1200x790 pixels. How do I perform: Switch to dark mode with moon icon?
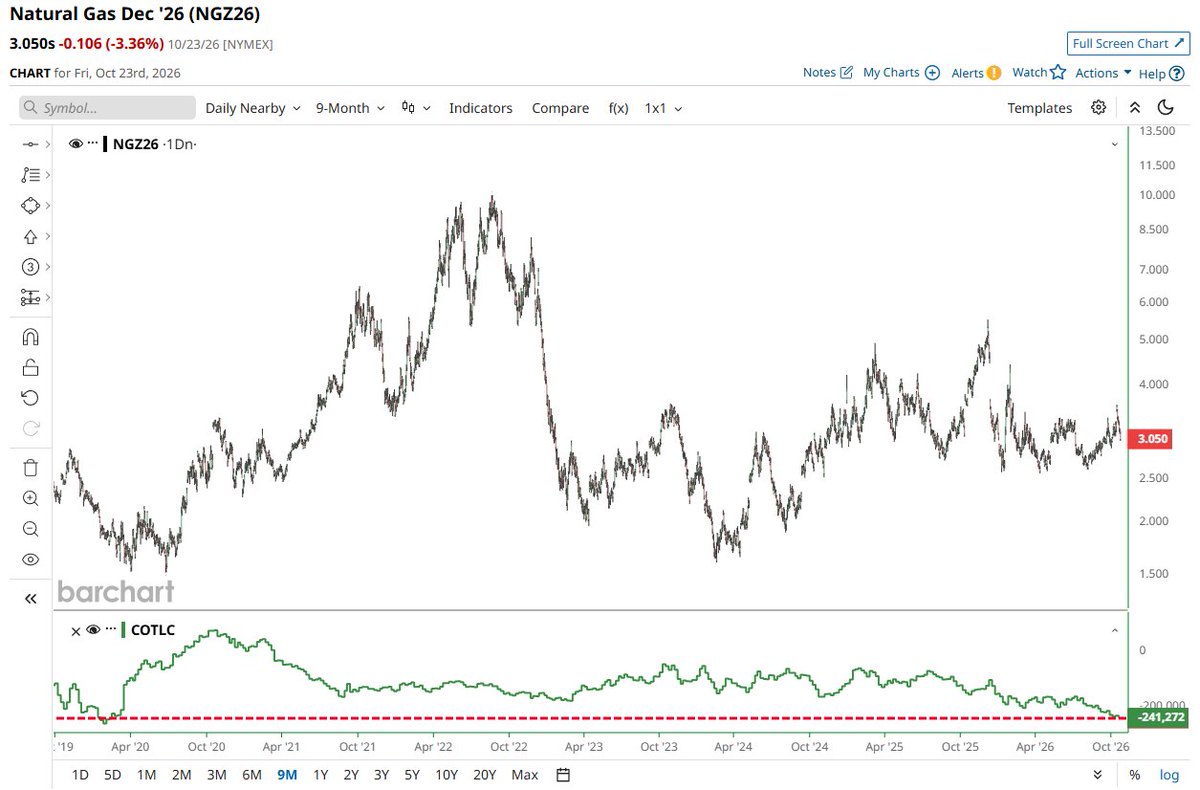(1165, 108)
